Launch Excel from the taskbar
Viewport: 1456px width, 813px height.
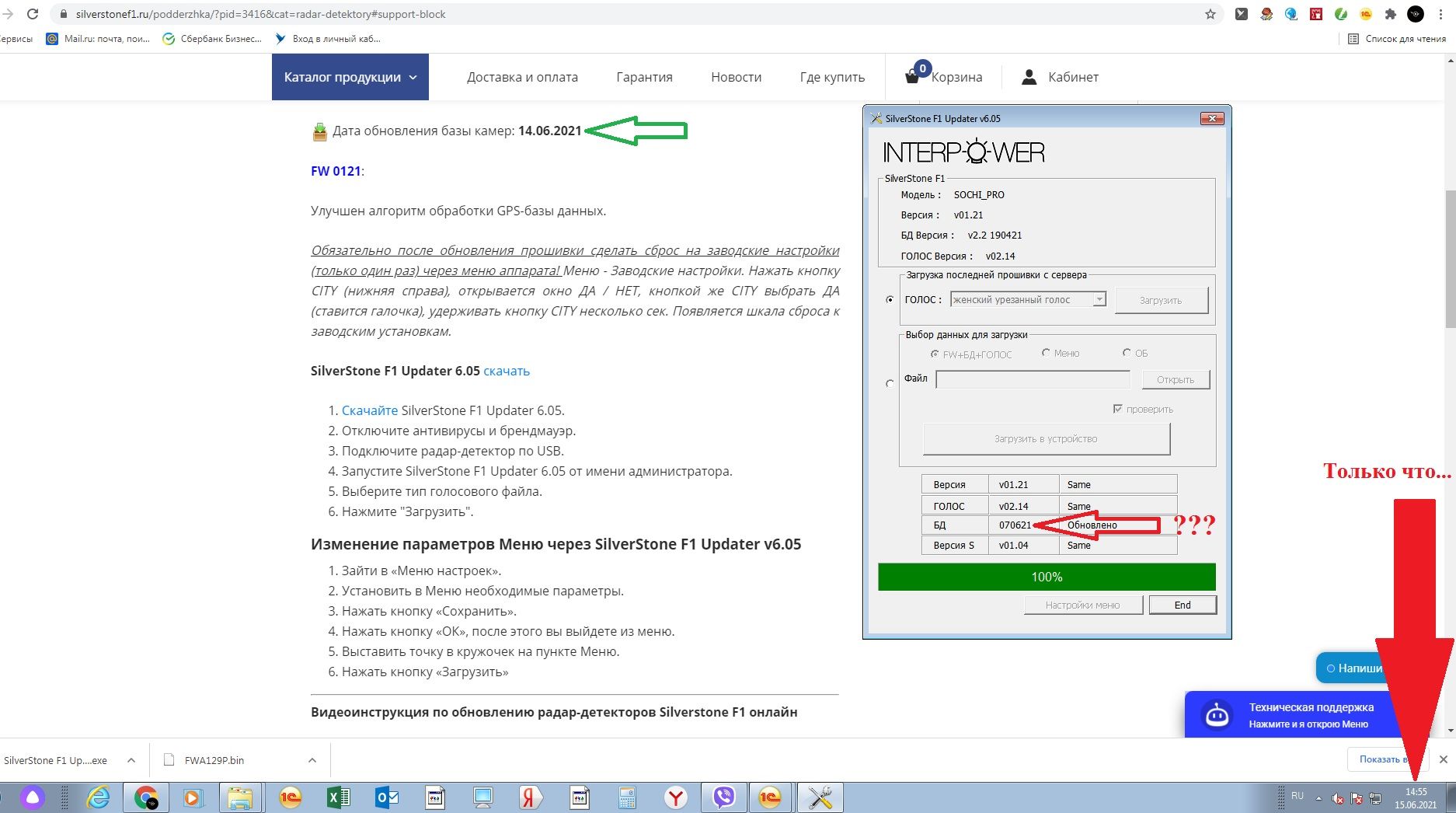coord(338,797)
